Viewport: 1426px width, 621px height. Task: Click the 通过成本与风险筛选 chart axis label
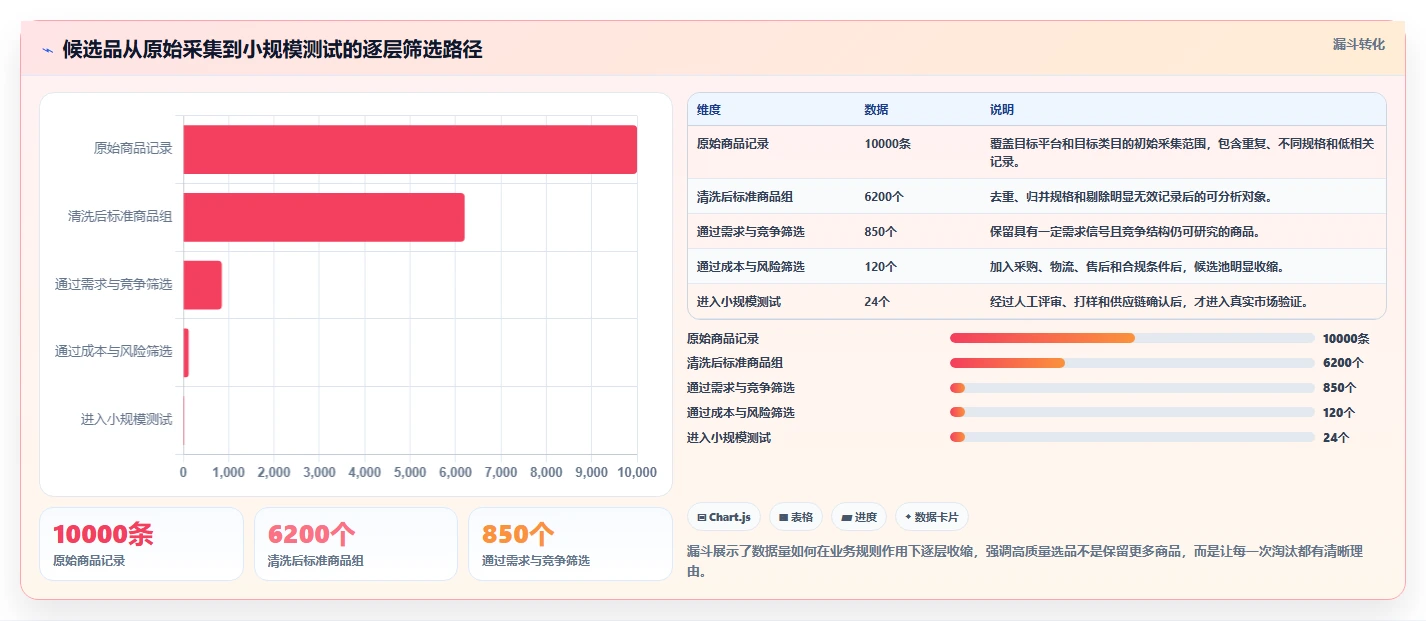click(114, 352)
